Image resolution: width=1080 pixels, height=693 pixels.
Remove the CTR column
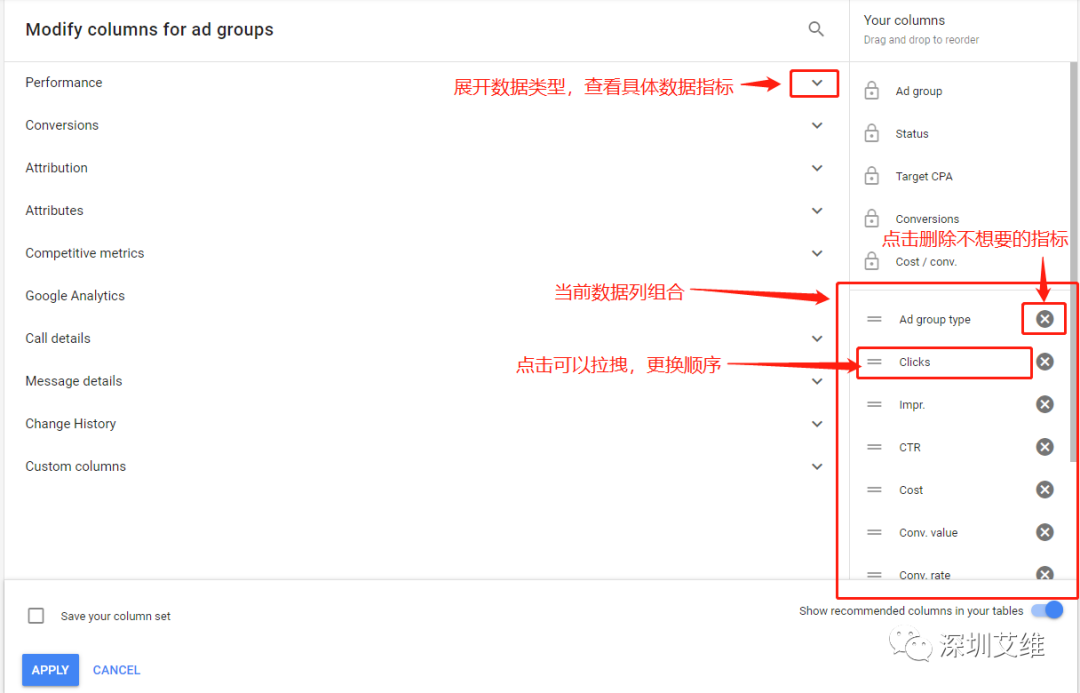click(1044, 447)
